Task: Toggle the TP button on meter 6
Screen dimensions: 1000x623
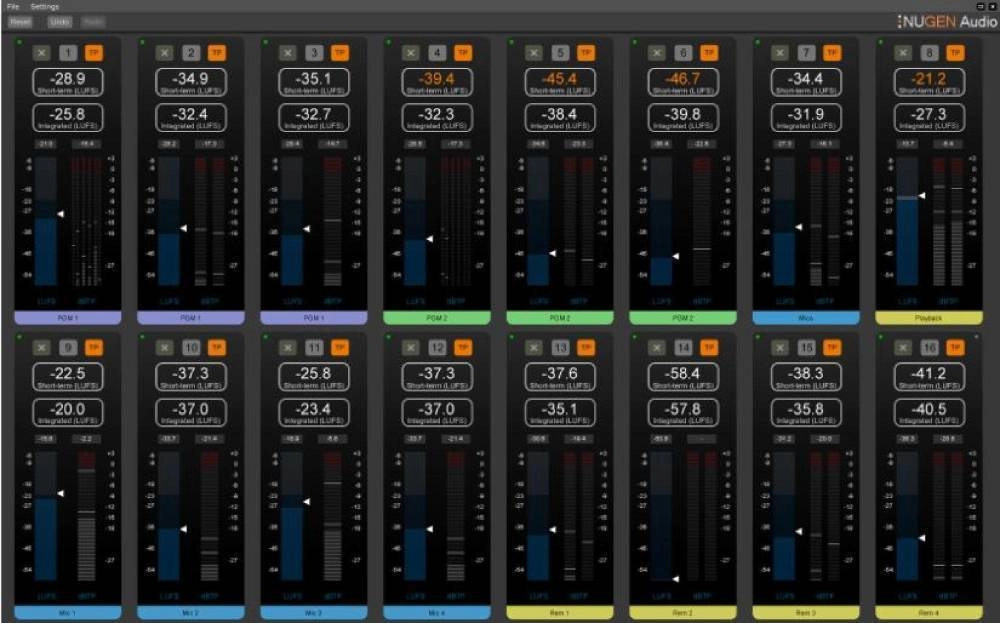Action: (x=710, y=53)
